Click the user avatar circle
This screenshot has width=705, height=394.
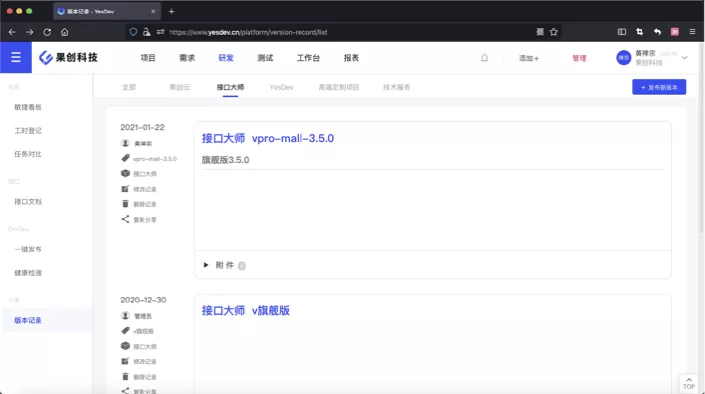pos(624,58)
